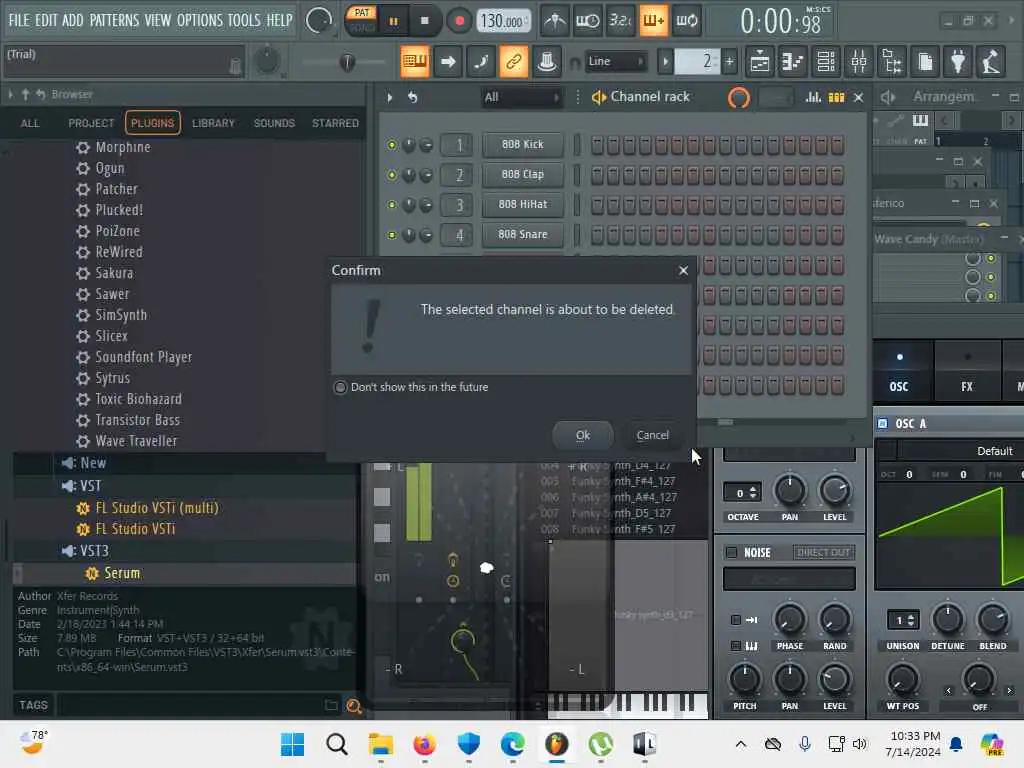Switch to Serum OSC tab

pyautogui.click(x=899, y=370)
